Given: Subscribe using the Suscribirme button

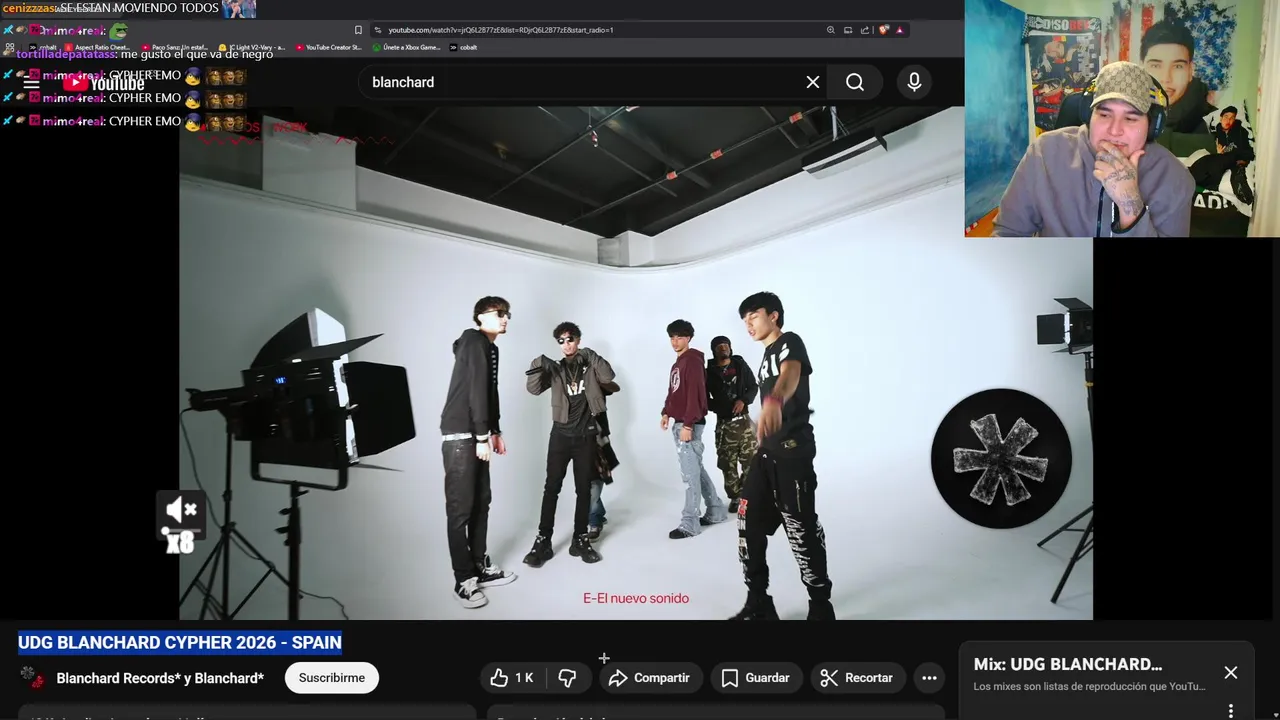Looking at the screenshot, I should (x=332, y=678).
